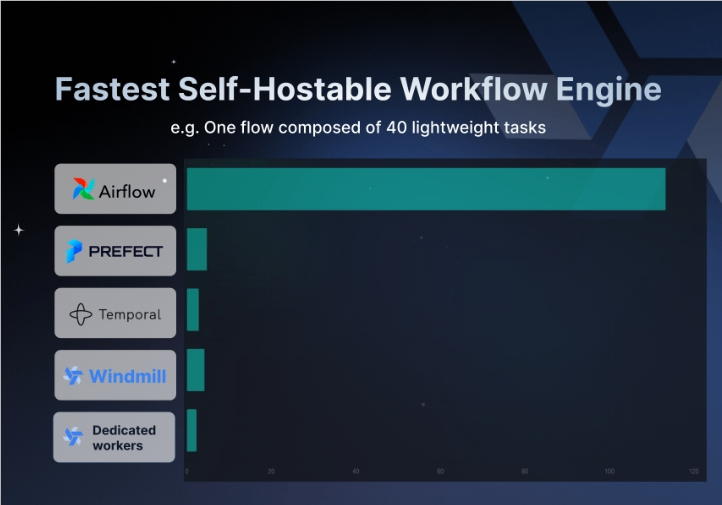Click the Fastest Self-Hostable Workflow Engine title

[x=358, y=89]
